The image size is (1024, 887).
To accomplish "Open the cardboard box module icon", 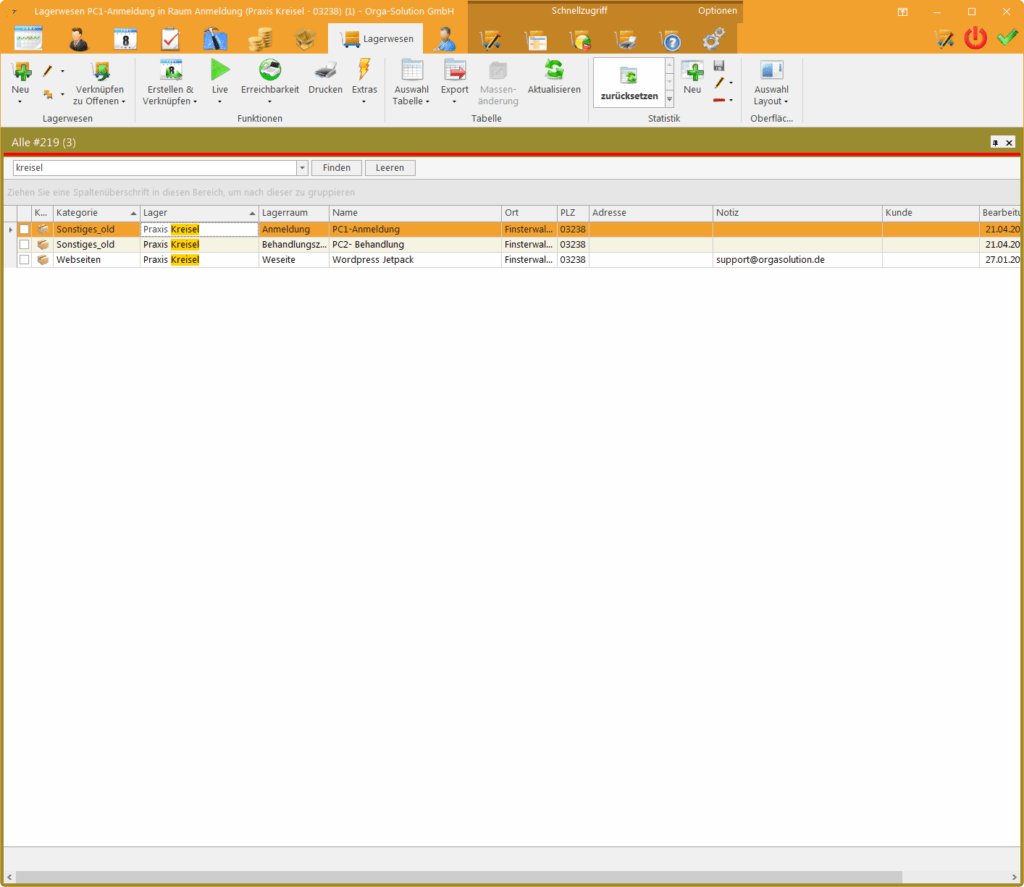I will coord(305,39).
